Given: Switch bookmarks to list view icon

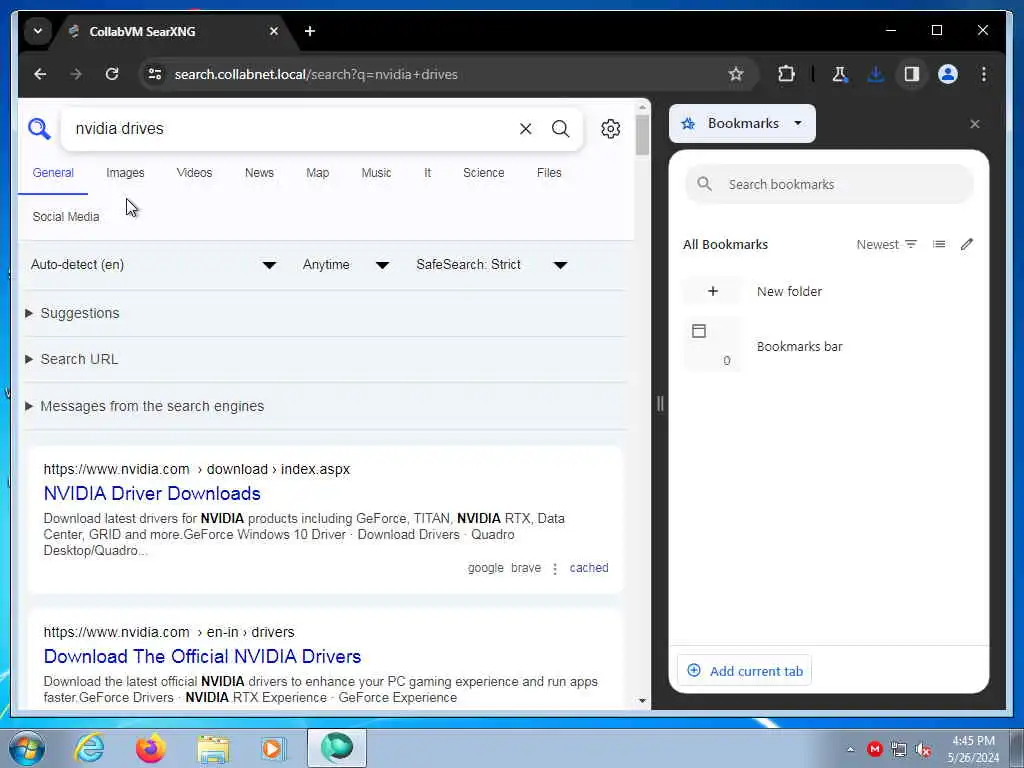Looking at the screenshot, I should [x=939, y=244].
